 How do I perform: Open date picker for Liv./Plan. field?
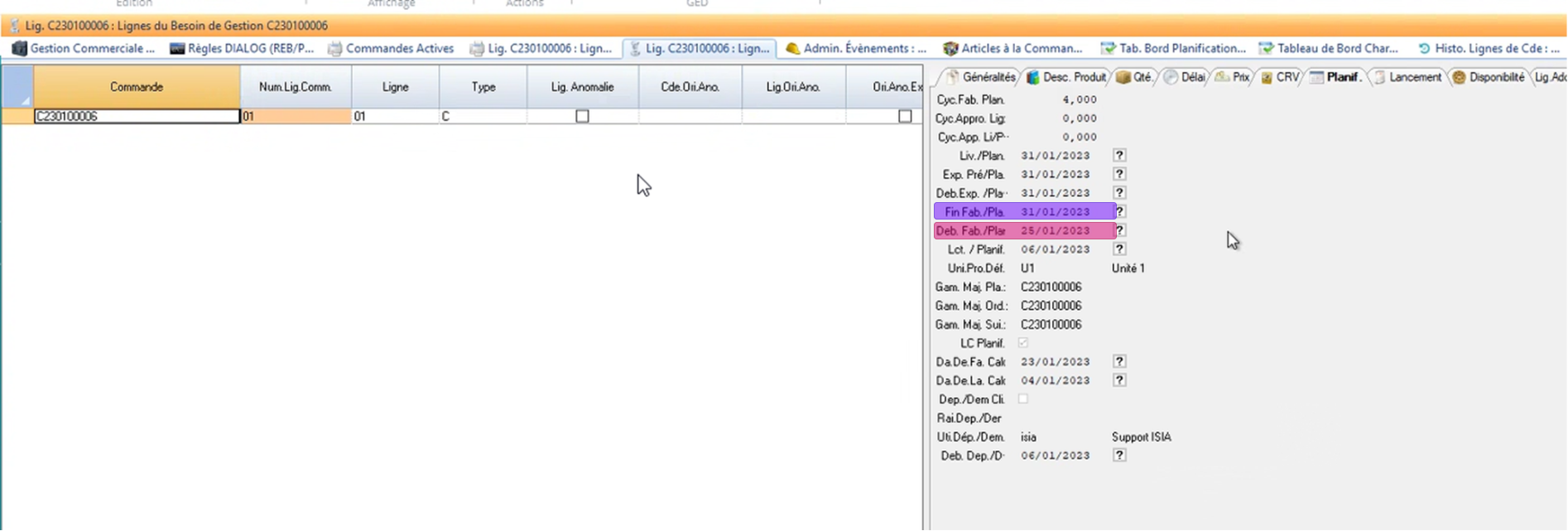click(1119, 156)
